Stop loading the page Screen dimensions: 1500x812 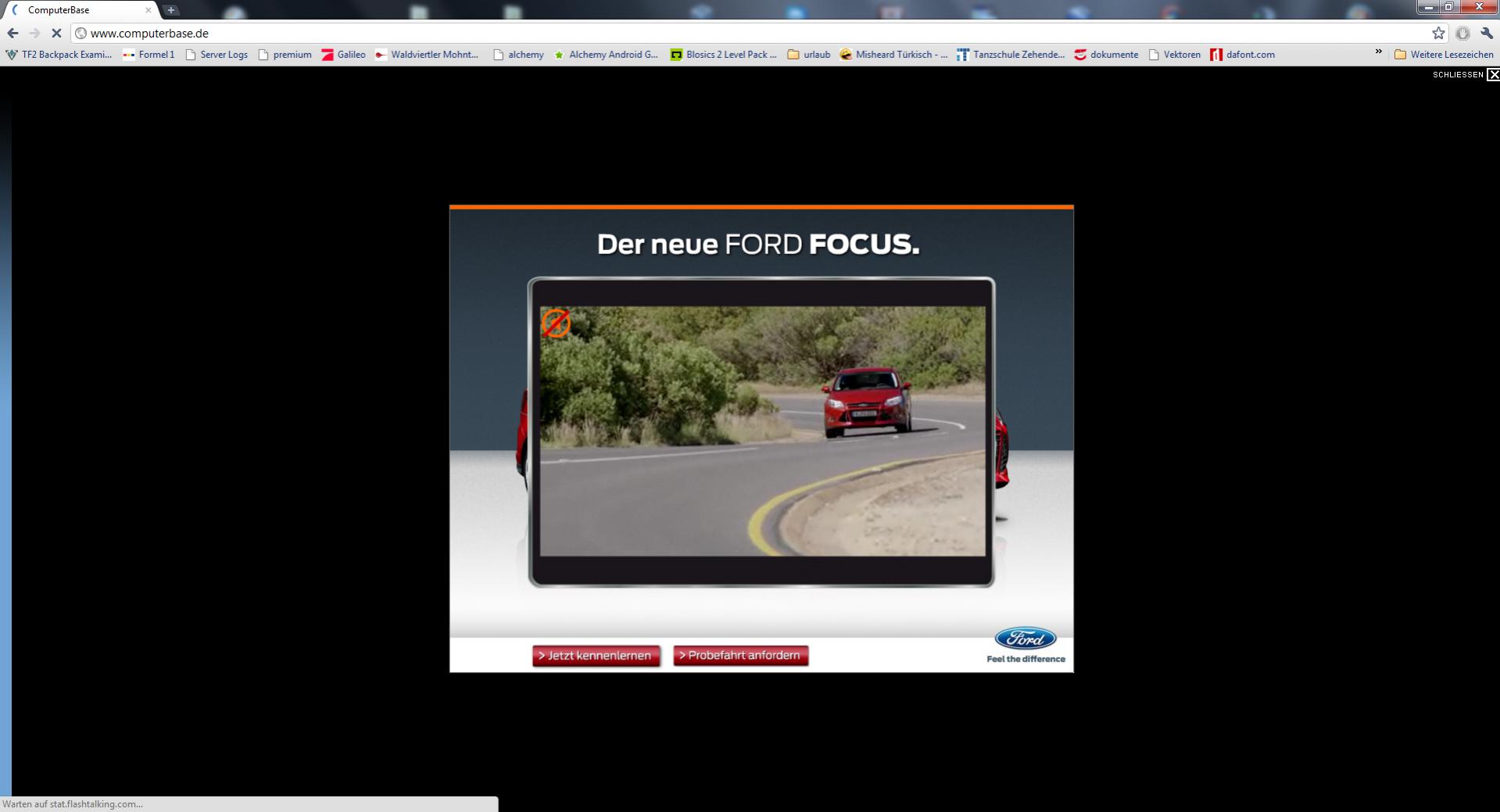pyautogui.click(x=56, y=33)
